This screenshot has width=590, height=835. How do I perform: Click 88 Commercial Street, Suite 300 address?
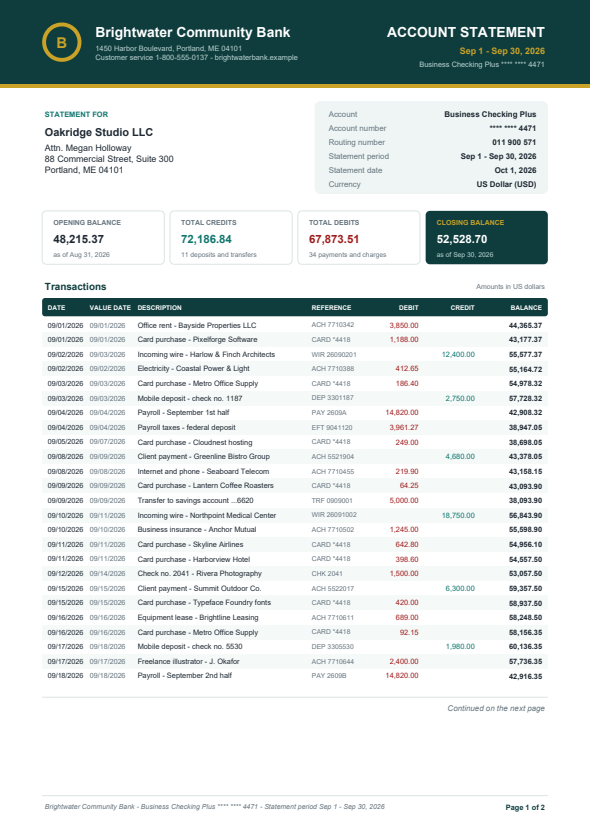(109, 159)
